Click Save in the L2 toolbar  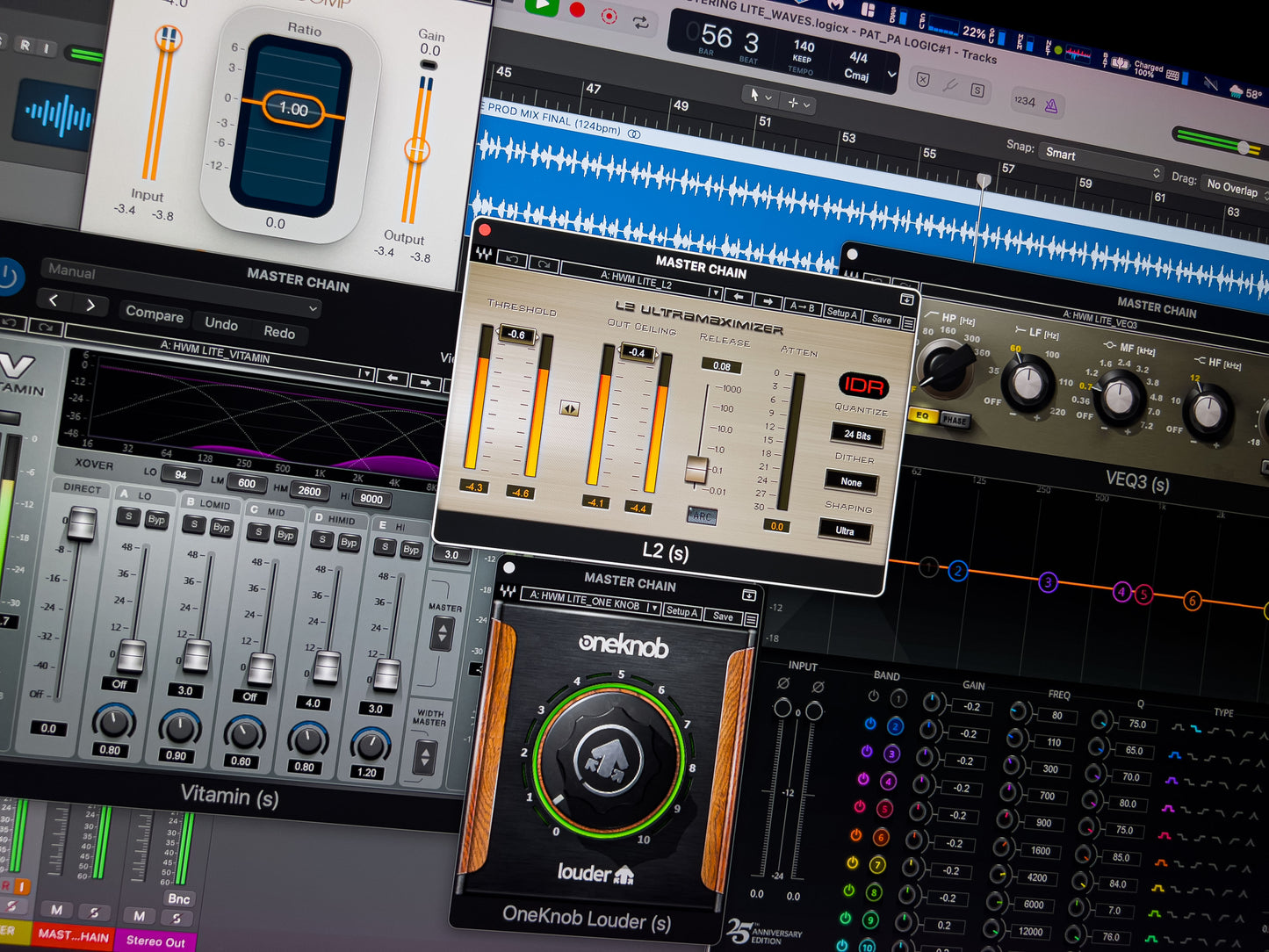click(x=881, y=319)
